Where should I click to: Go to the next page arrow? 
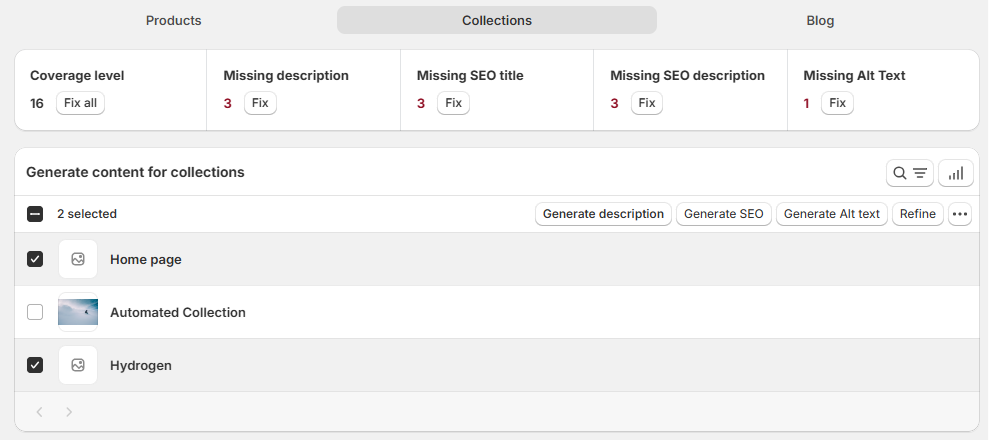69,412
